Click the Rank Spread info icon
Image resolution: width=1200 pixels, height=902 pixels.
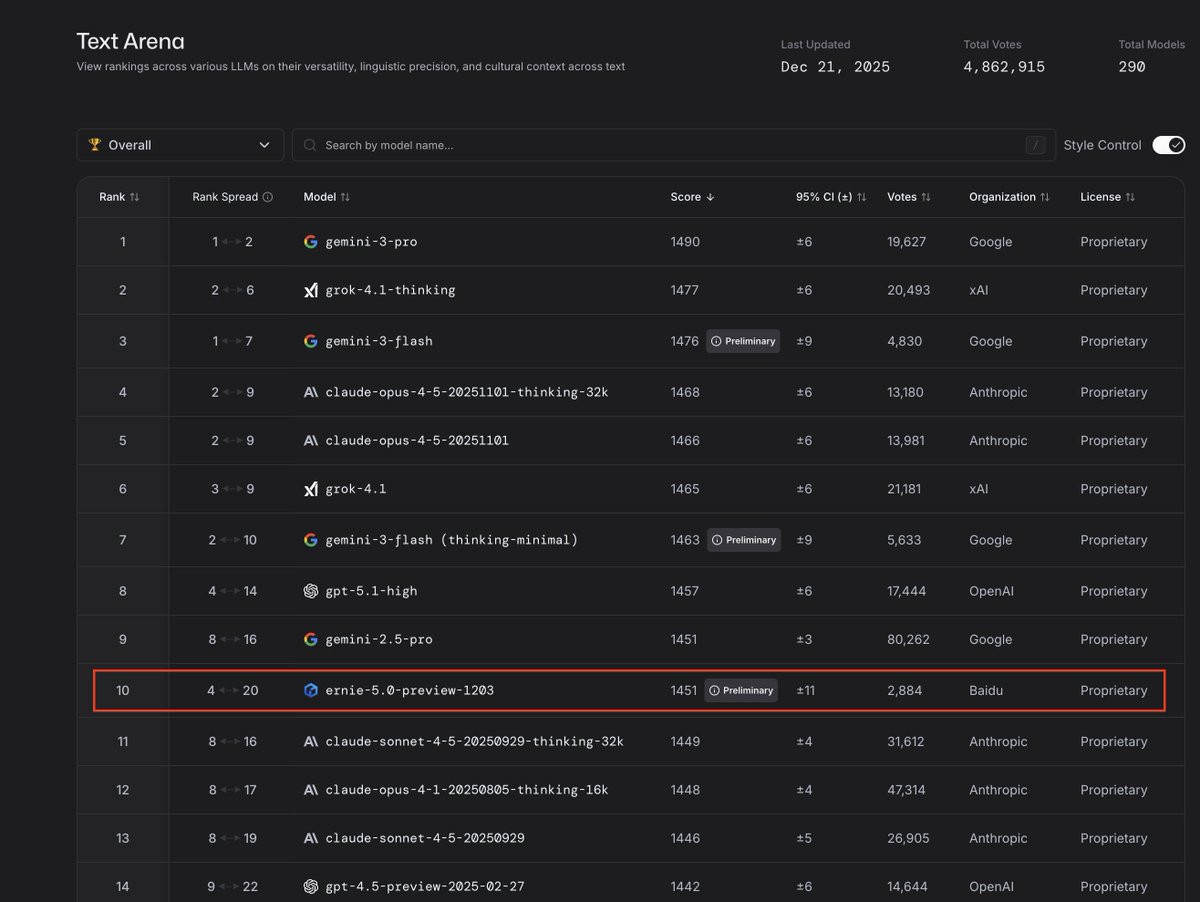(x=267, y=197)
